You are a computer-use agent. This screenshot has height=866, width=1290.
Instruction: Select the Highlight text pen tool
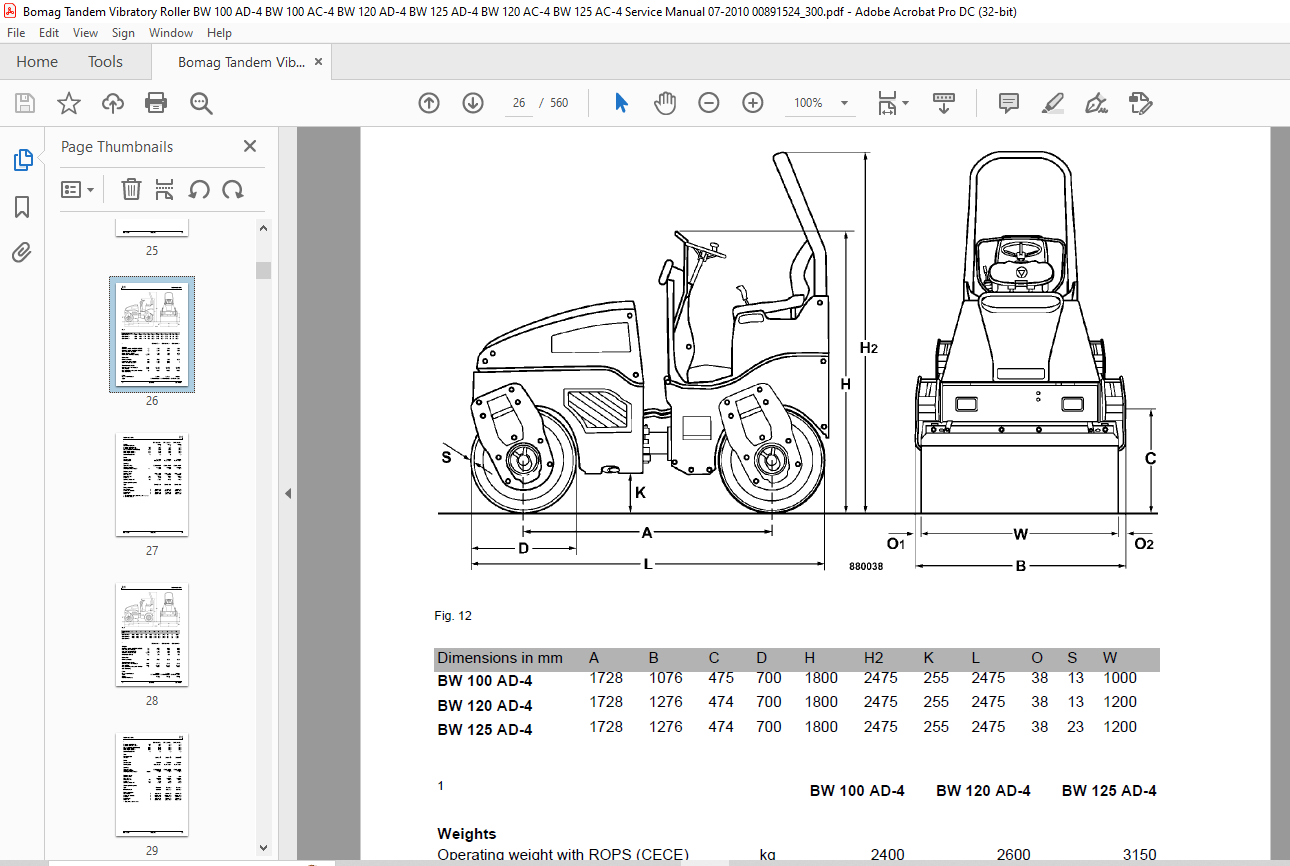point(1052,103)
